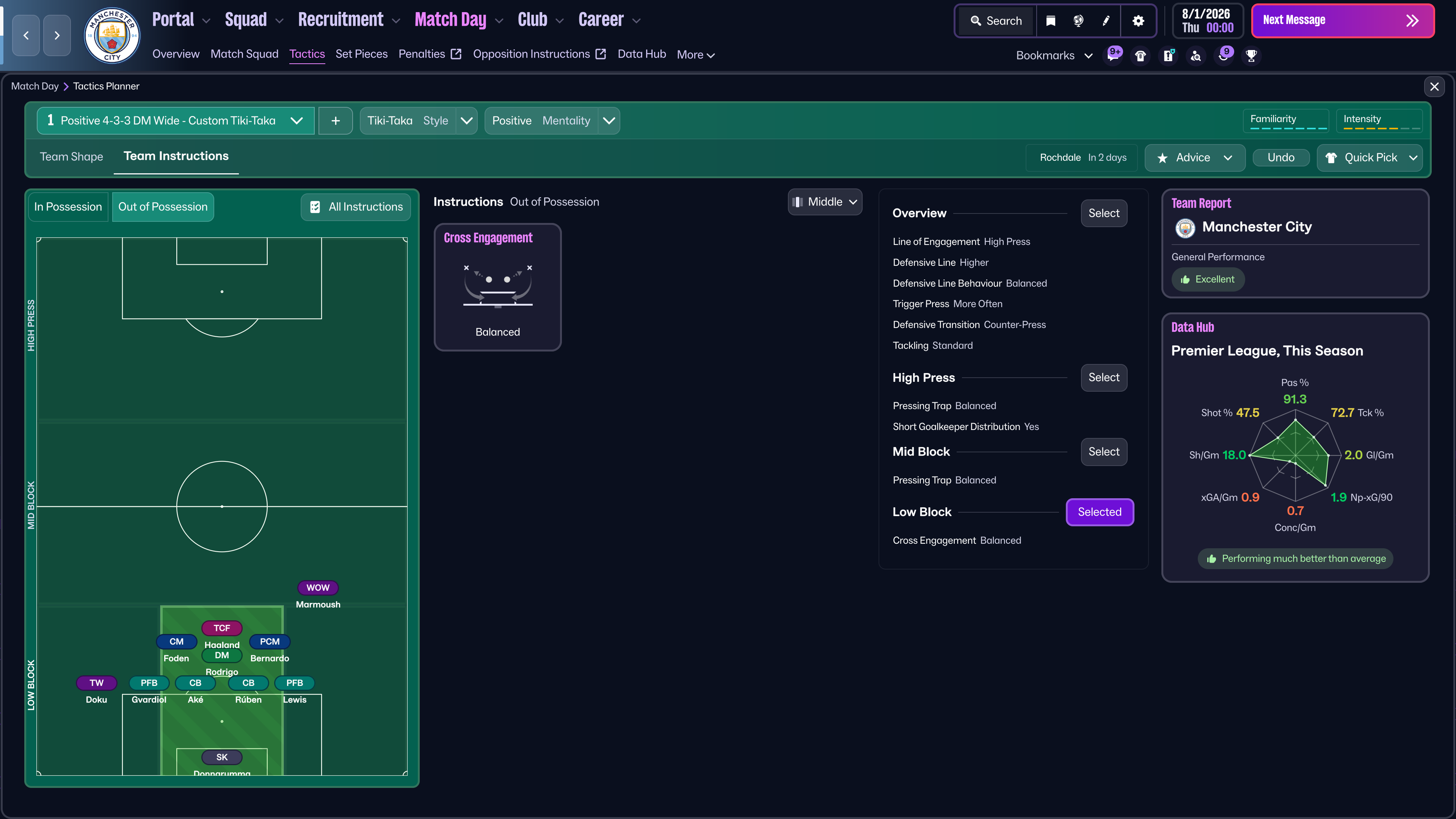Screen dimensions: 1456x819
Task: Open the settings gear icon
Action: click(x=1138, y=21)
